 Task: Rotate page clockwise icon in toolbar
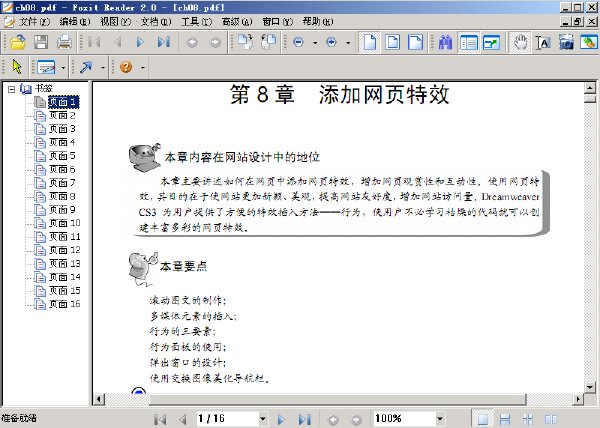point(245,42)
